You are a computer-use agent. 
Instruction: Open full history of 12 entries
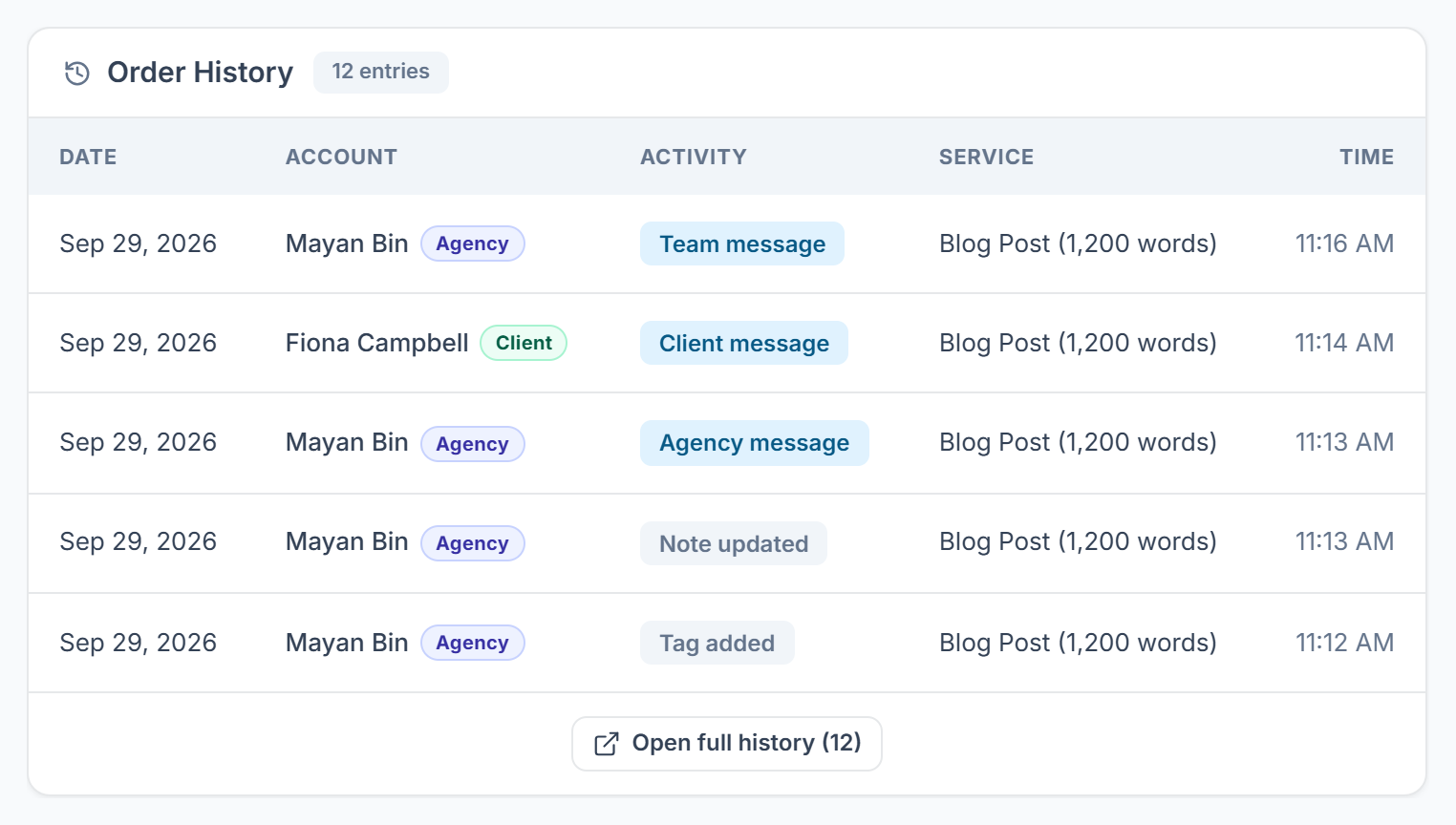pyautogui.click(x=727, y=744)
